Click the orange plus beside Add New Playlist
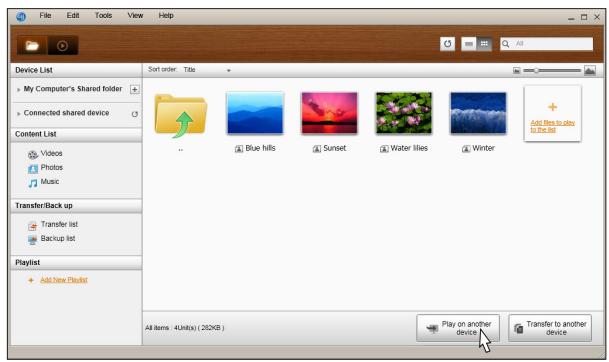609x362 pixels. pos(31,280)
